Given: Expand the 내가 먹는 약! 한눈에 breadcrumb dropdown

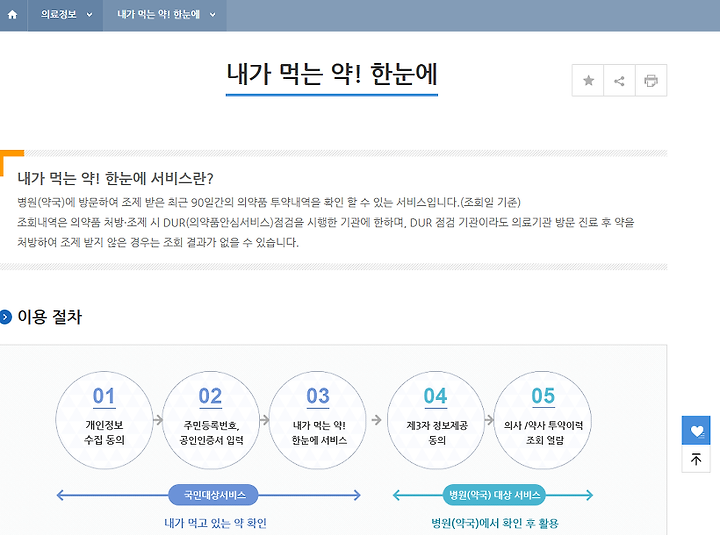Looking at the screenshot, I should pyautogui.click(x=165, y=15).
